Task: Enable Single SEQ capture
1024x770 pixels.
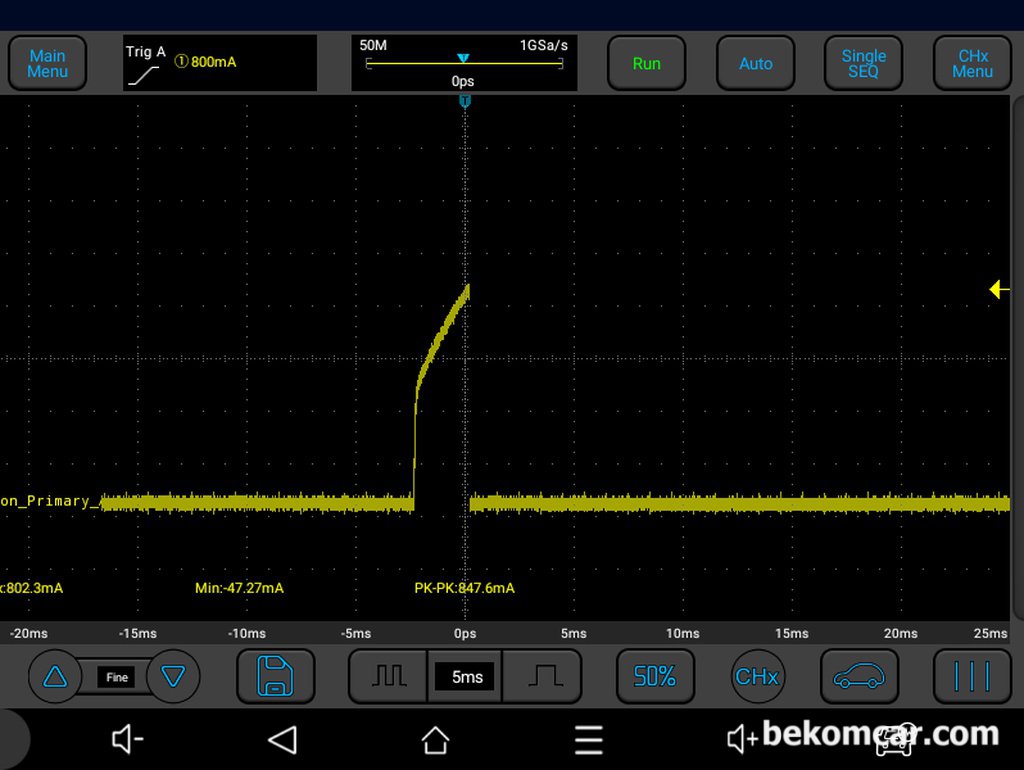Action: coord(863,64)
